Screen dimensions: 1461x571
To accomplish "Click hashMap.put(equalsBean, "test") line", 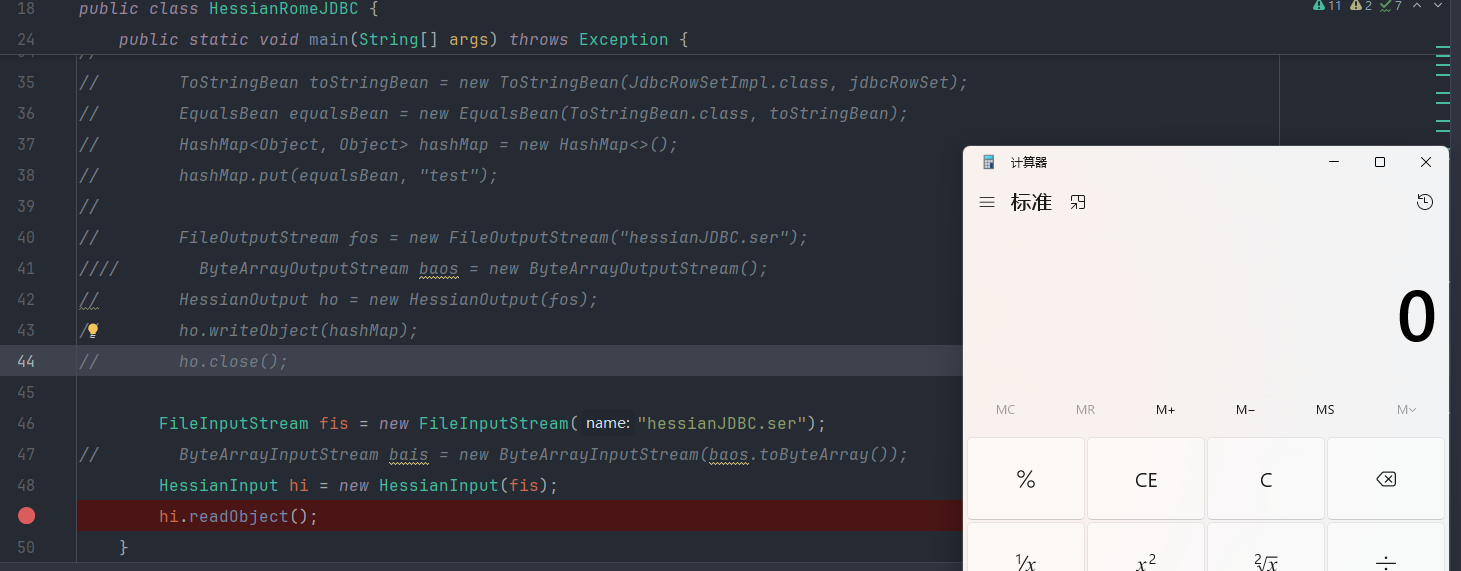I will click(x=338, y=175).
